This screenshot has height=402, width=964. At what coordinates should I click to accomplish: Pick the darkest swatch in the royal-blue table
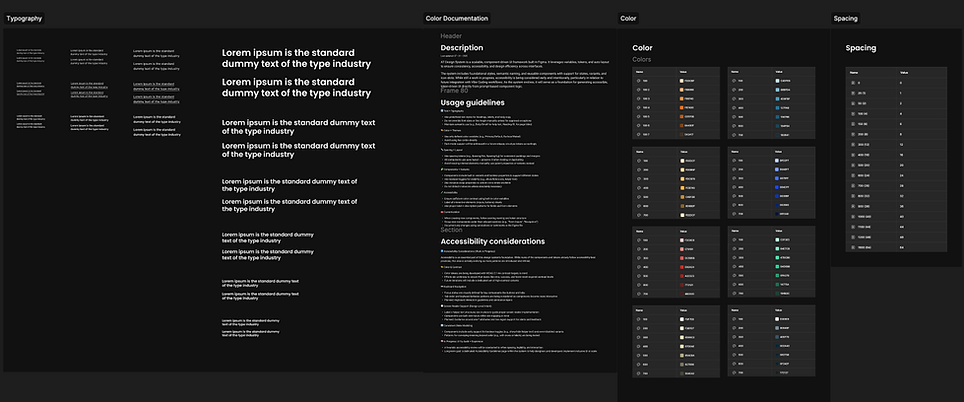tap(777, 214)
